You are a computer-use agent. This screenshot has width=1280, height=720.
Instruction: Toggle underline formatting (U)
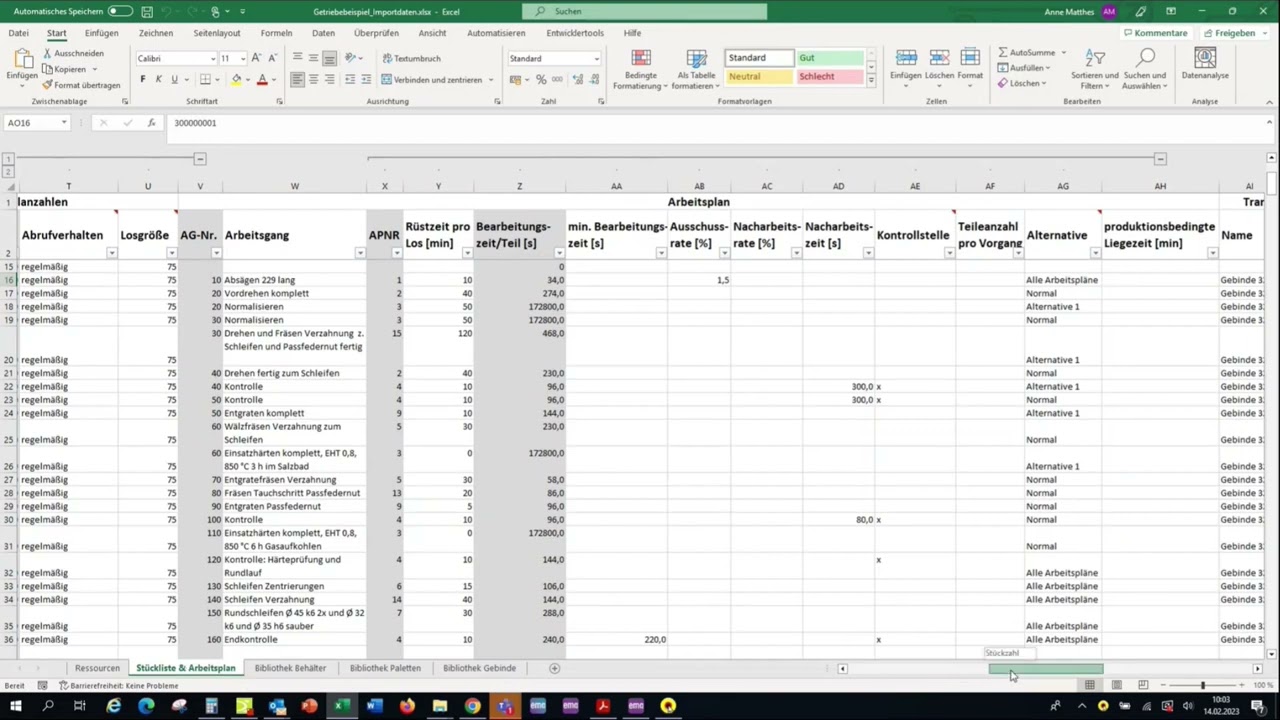174,79
